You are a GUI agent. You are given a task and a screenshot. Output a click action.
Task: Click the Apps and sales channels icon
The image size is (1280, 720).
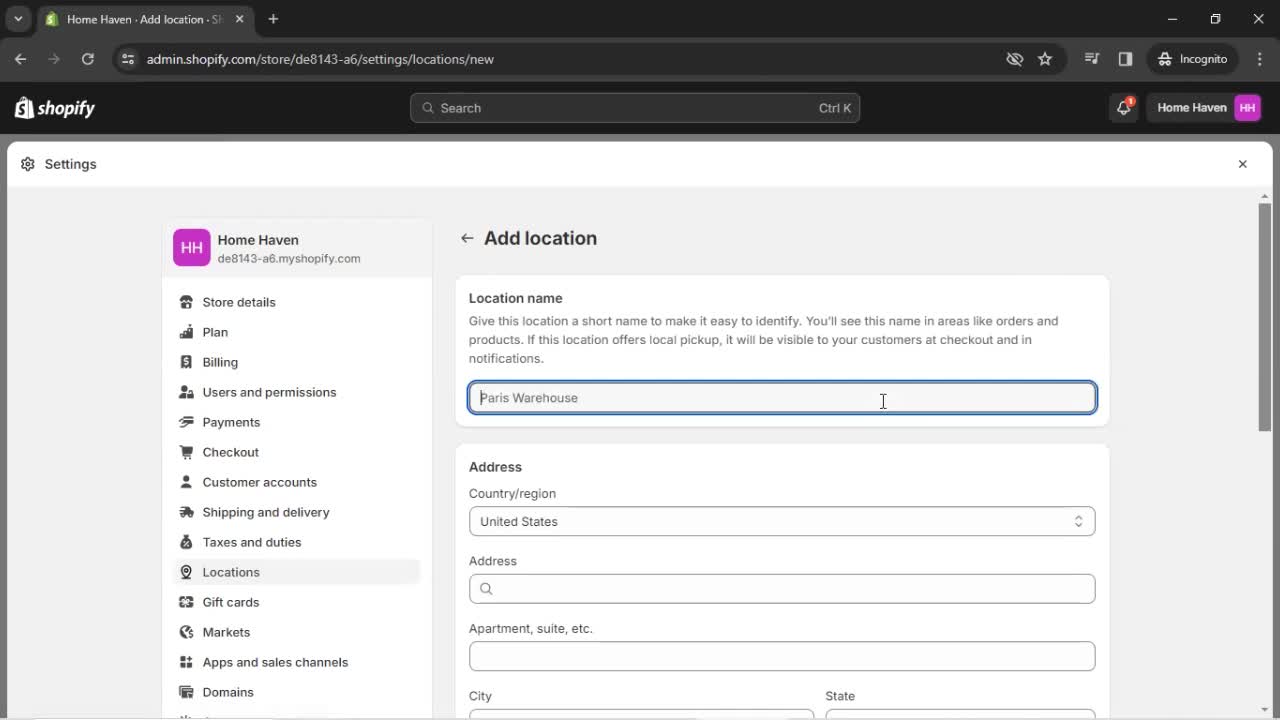pyautogui.click(x=186, y=662)
